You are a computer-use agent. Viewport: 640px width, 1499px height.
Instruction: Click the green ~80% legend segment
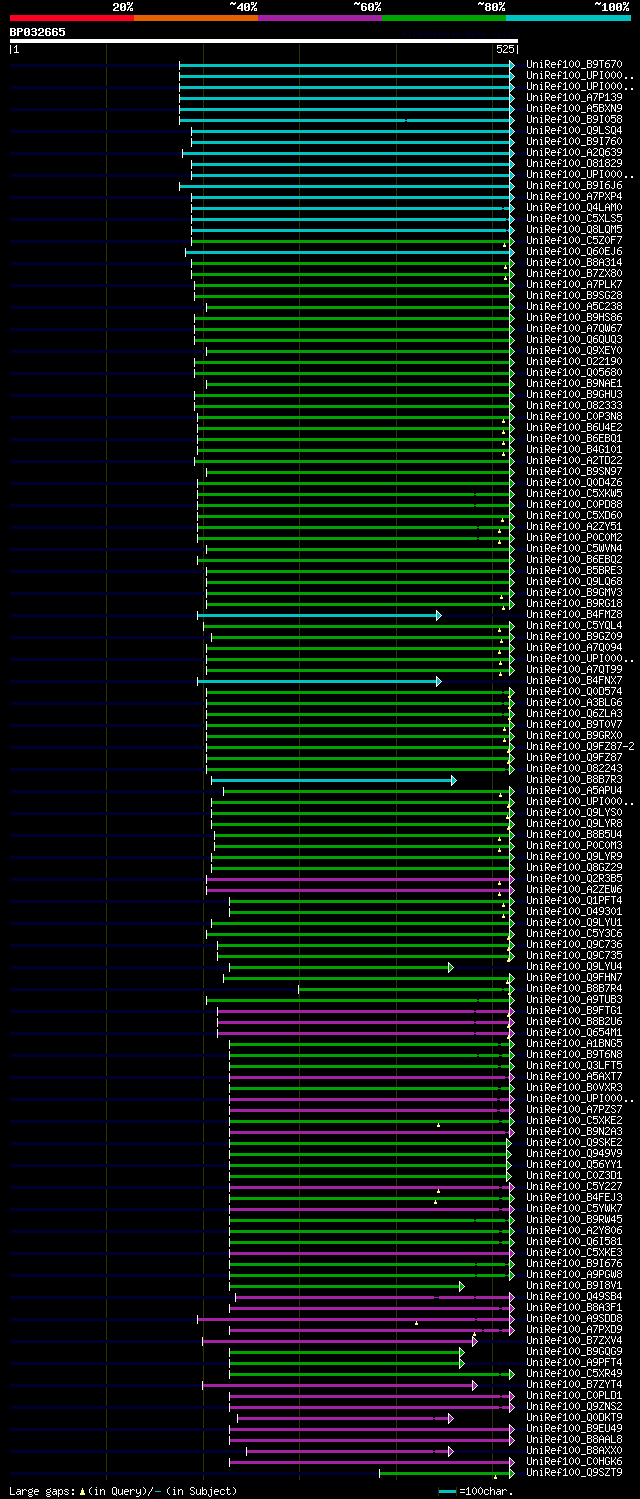coord(444,17)
